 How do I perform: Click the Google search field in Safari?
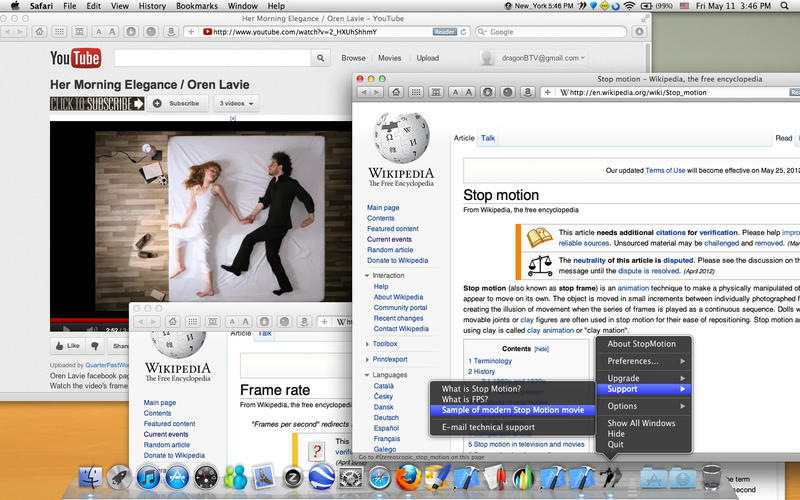(550, 32)
